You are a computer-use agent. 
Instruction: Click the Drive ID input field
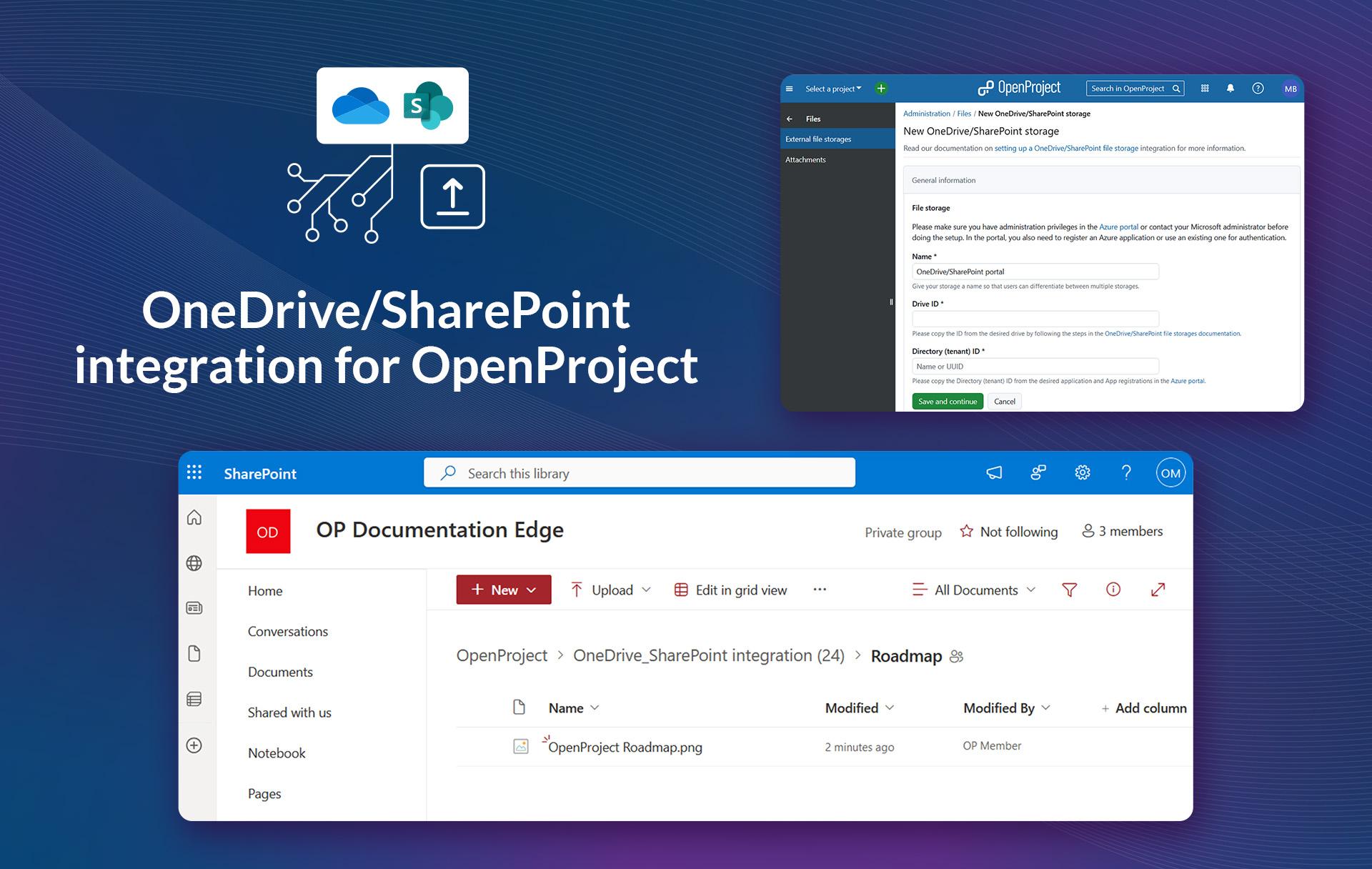[x=1035, y=319]
